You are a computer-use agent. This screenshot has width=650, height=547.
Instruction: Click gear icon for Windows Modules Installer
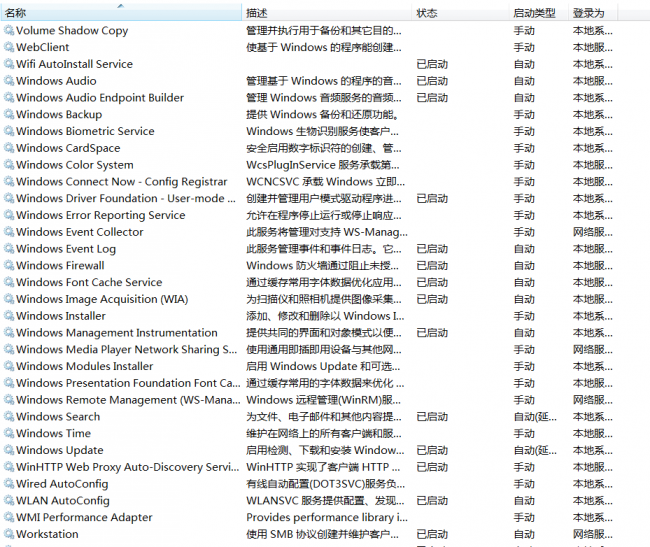pyautogui.click(x=9, y=366)
